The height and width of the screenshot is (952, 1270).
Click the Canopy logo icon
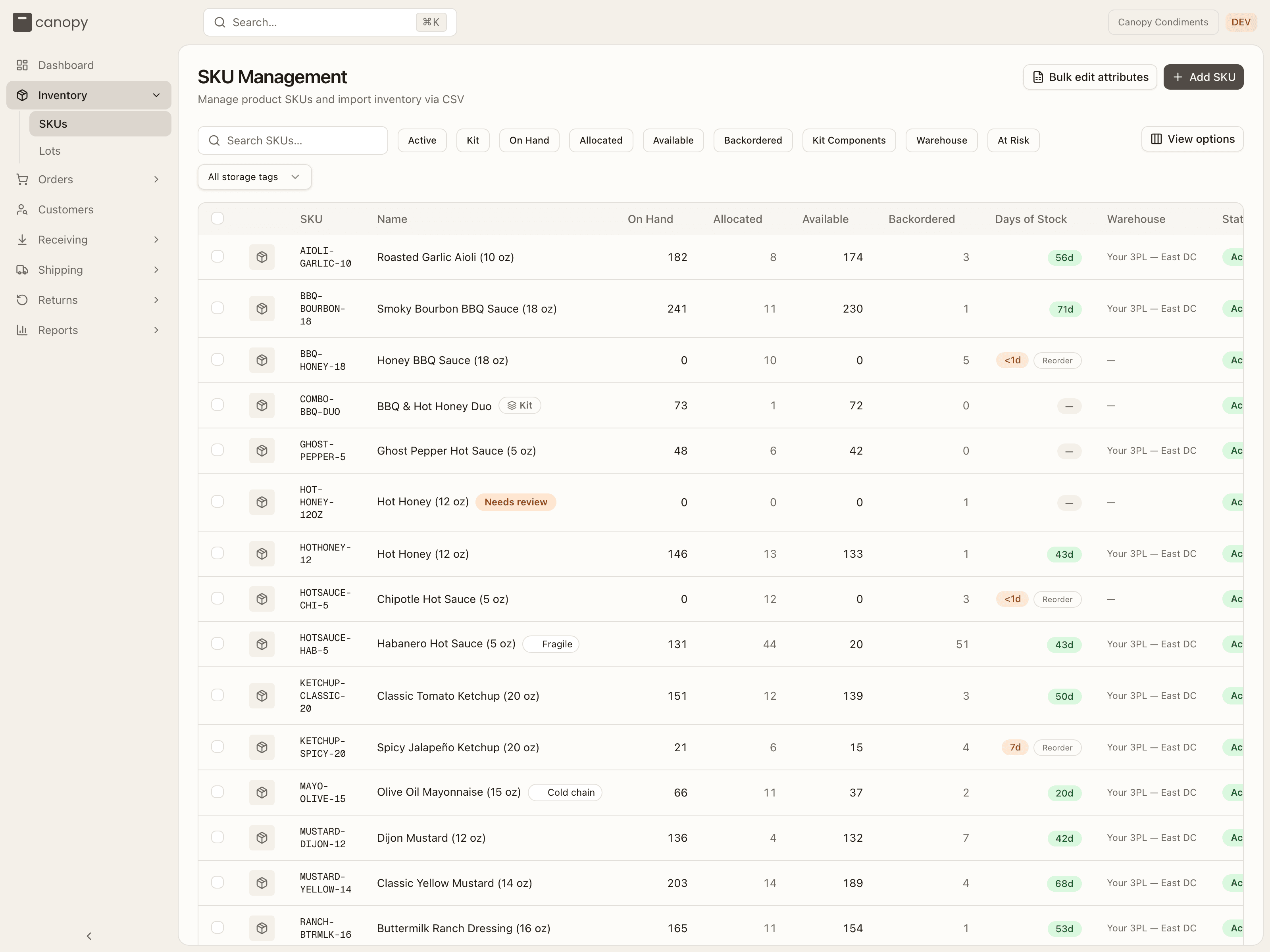pos(22,22)
